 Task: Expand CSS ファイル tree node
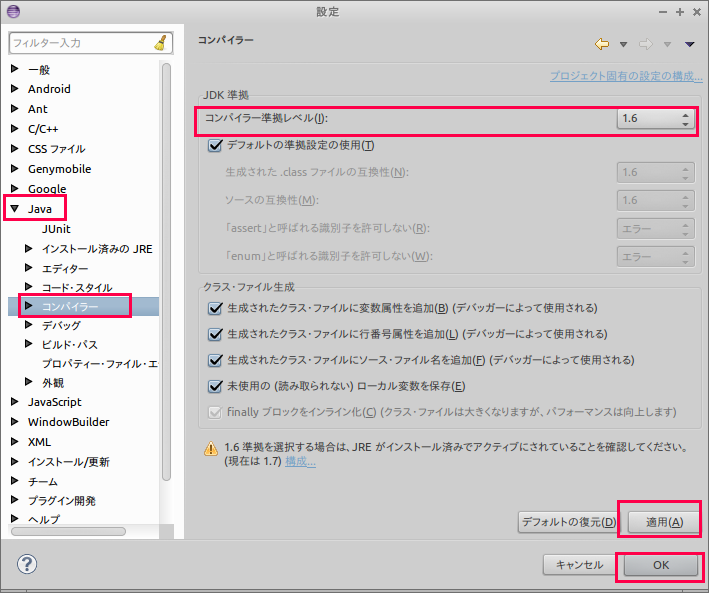coord(14,148)
